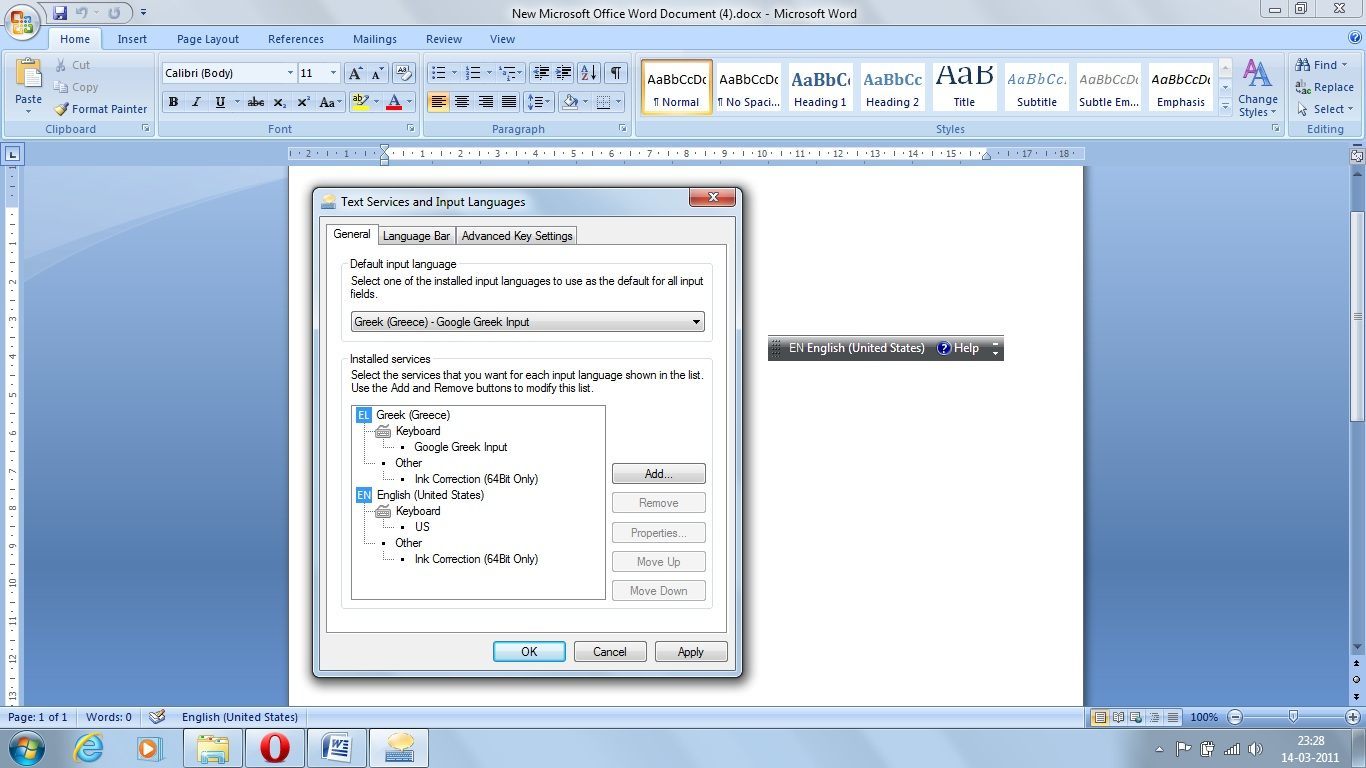Viewport: 1366px width, 768px height.
Task: Click the Numbering list icon
Action: (x=474, y=73)
